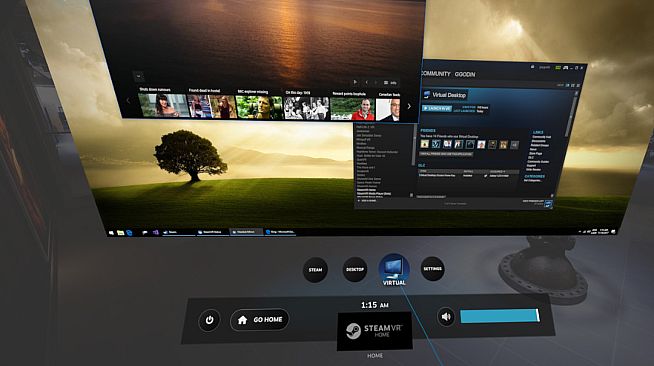Click the '+' more friends tile

pos(515,145)
